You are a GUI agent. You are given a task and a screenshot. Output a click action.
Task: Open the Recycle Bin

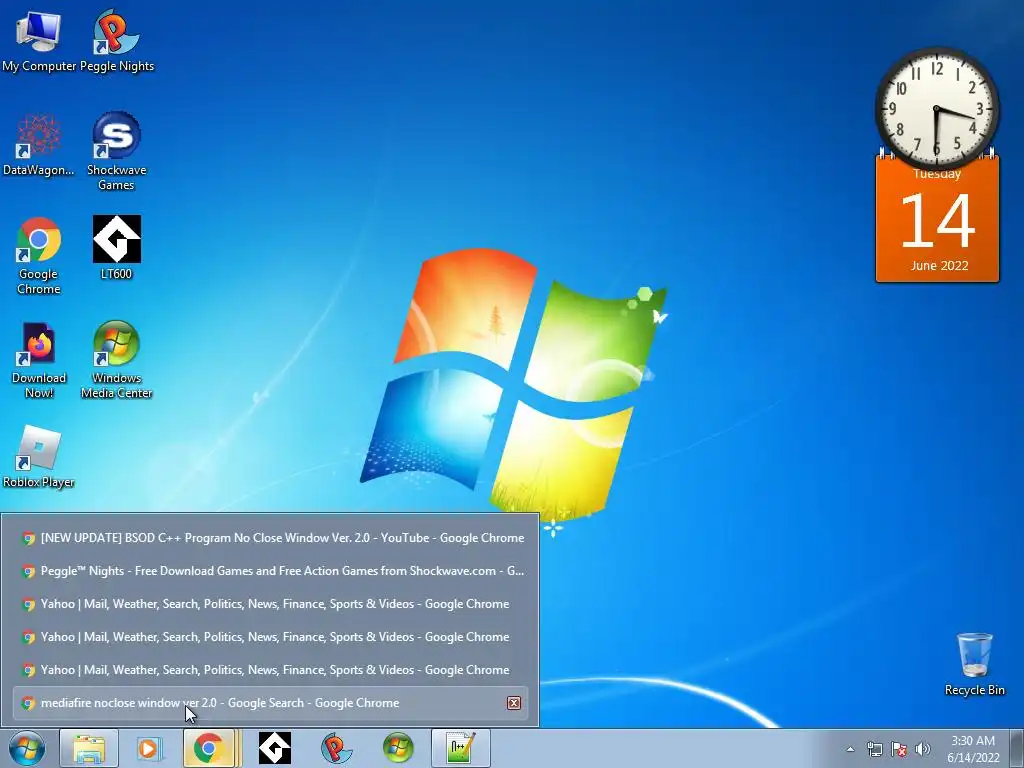pyautogui.click(x=974, y=664)
